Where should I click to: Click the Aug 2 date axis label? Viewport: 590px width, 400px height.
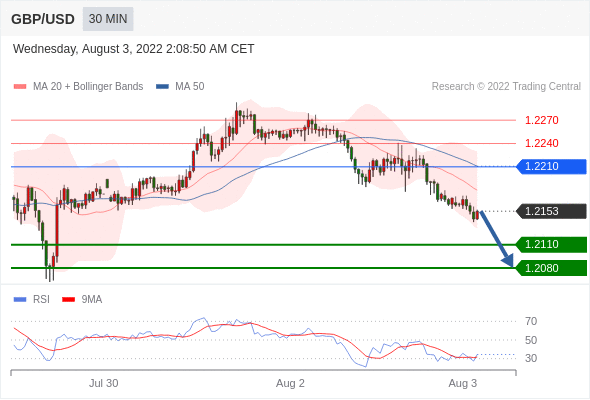tap(290, 383)
